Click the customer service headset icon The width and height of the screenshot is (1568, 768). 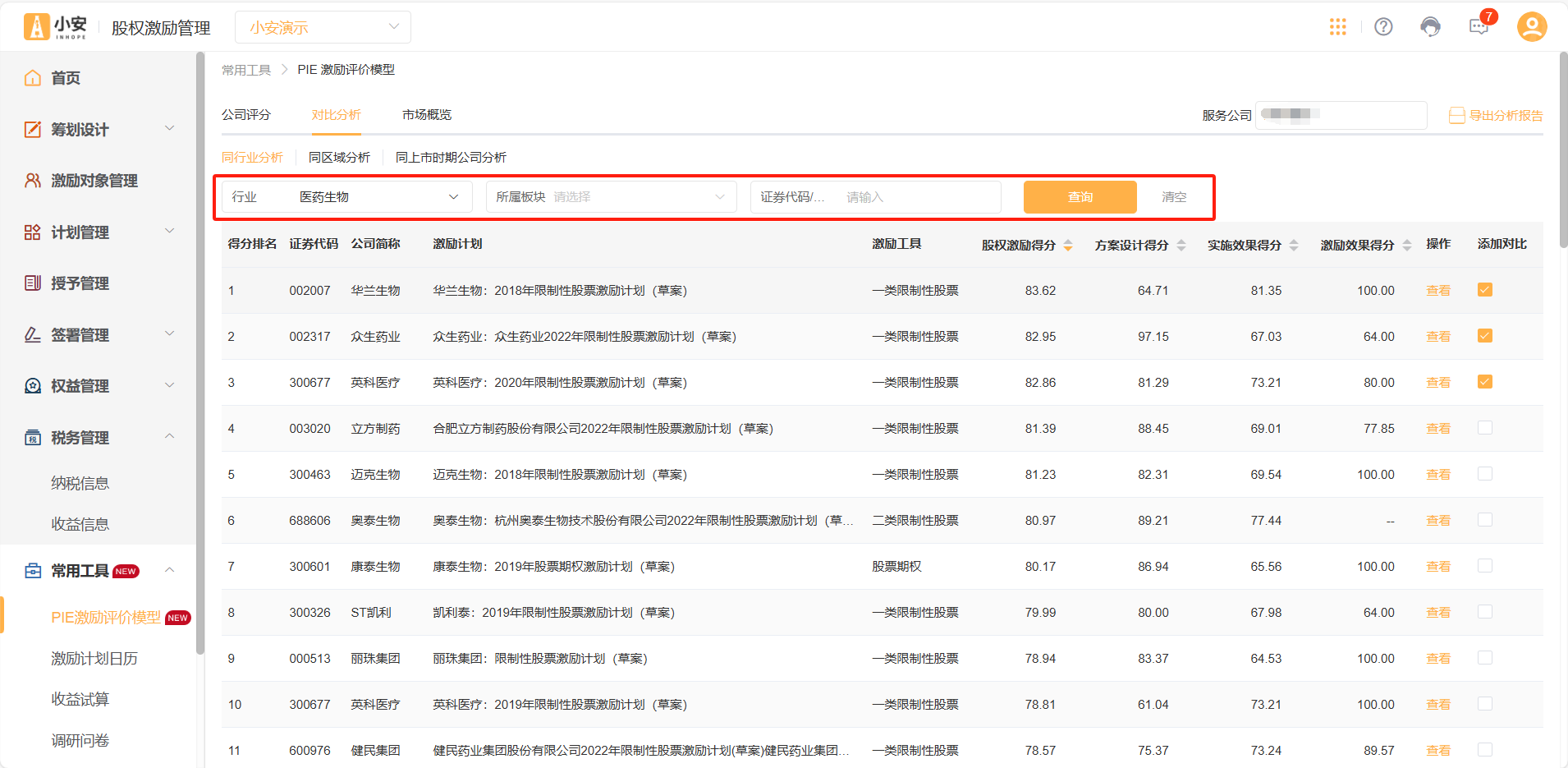coord(1431,27)
